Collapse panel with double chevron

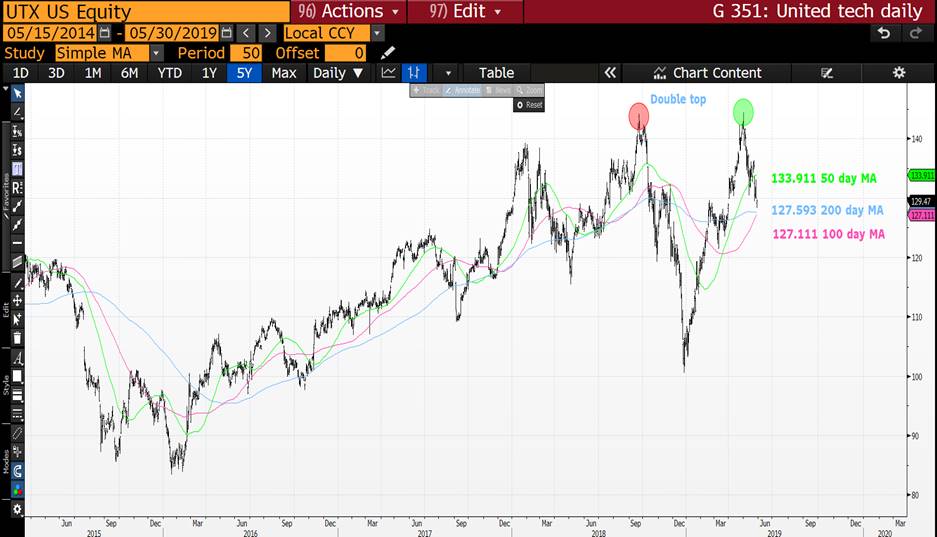pyautogui.click(x=610, y=73)
